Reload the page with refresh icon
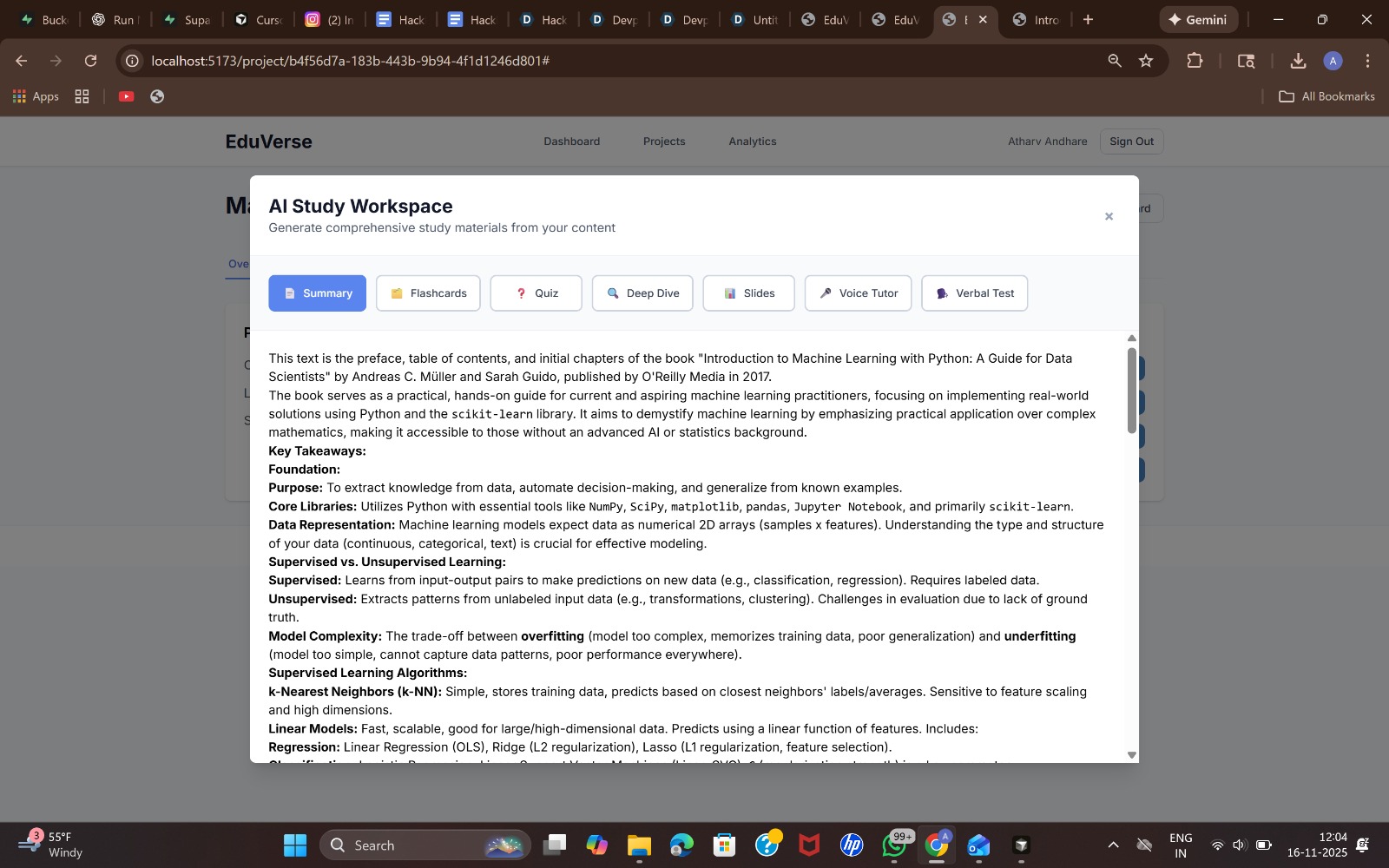 point(90,61)
